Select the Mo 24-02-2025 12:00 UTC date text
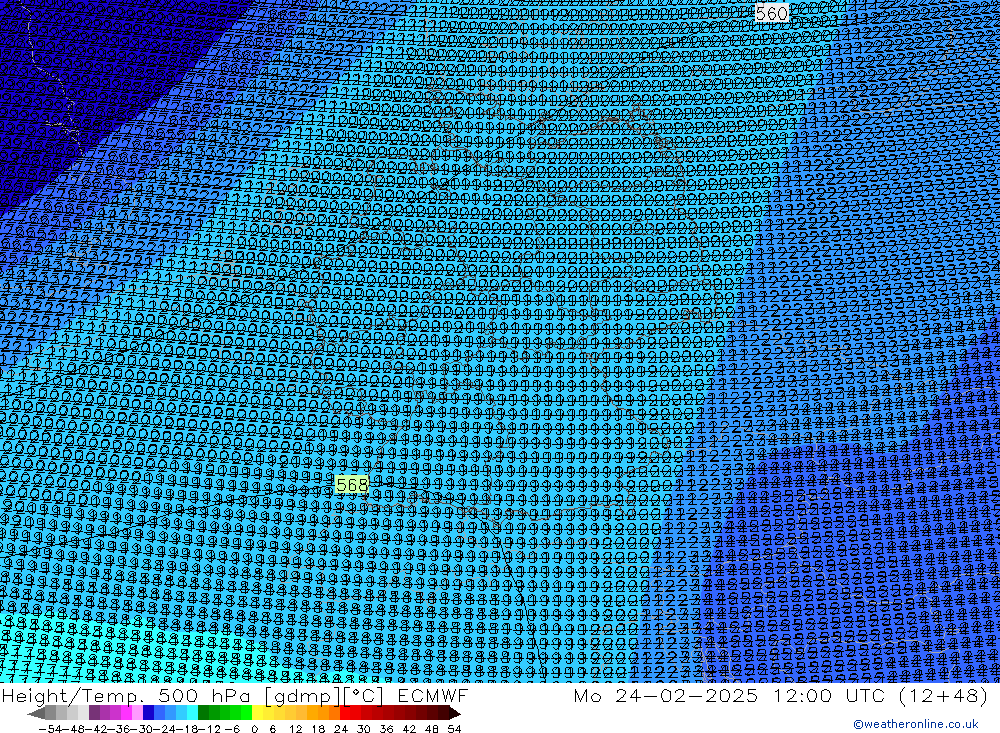 point(732,695)
